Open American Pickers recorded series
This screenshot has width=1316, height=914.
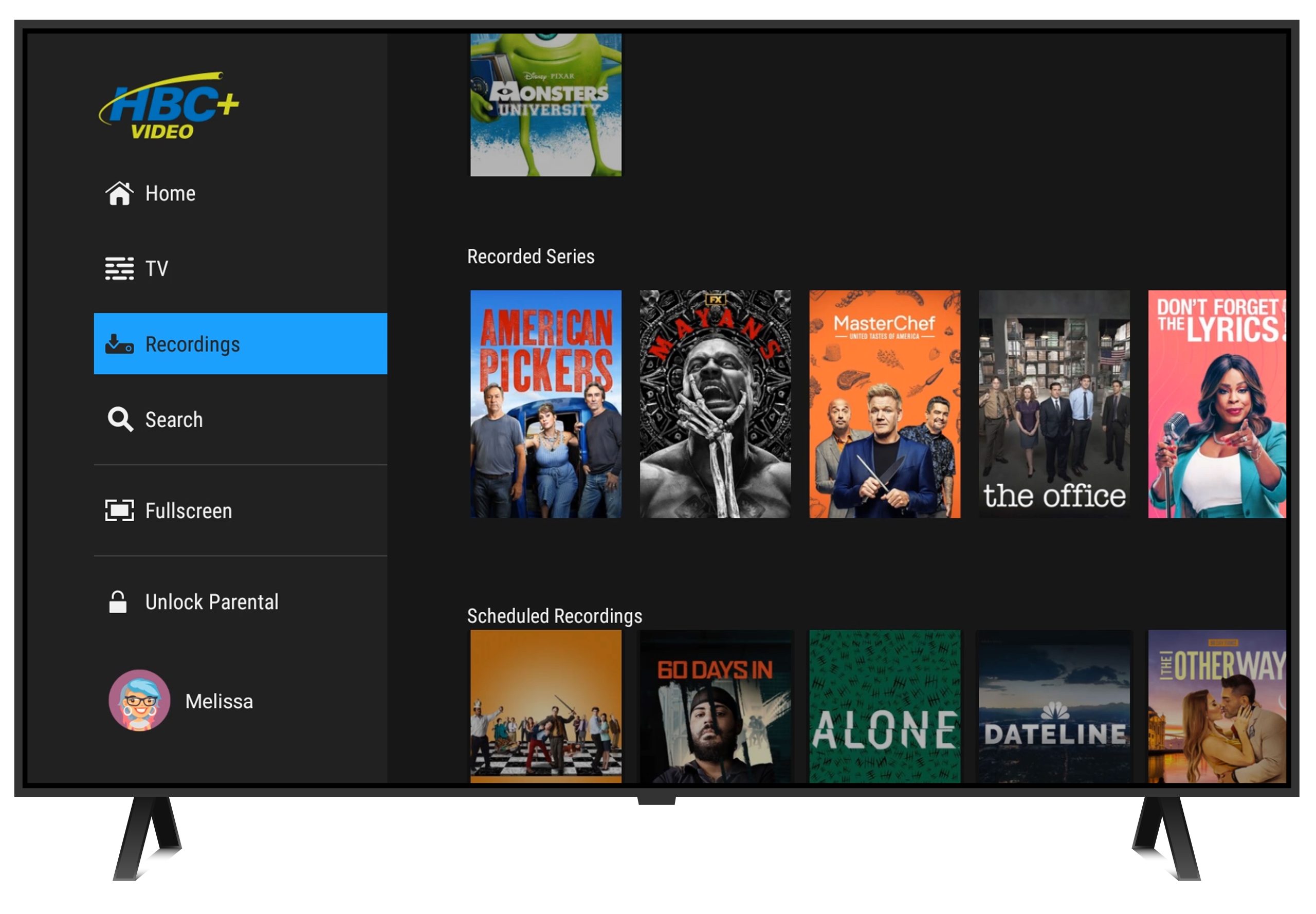pyautogui.click(x=546, y=405)
